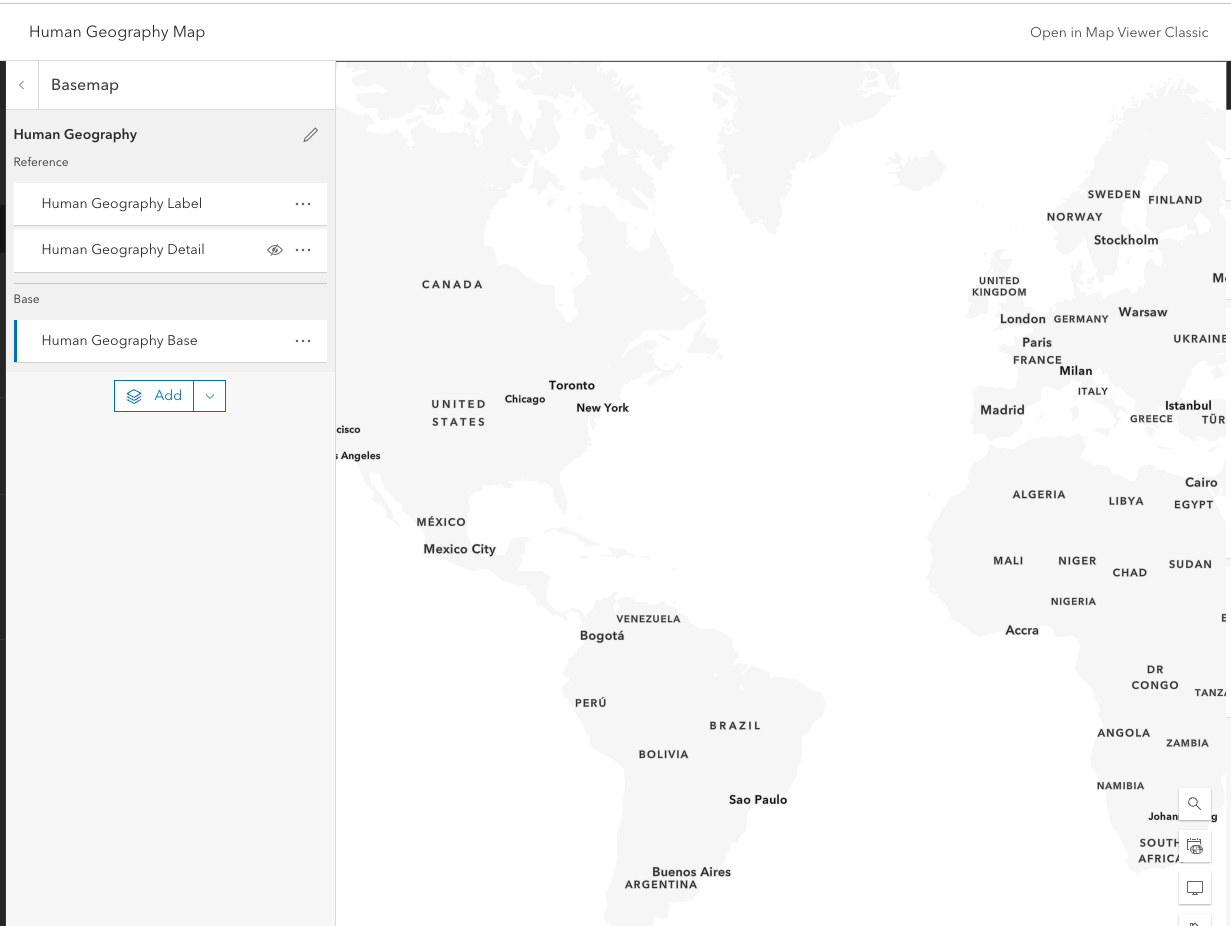This screenshot has height=926, width=1231.
Task: Open the map search tool
Action: 1194,803
